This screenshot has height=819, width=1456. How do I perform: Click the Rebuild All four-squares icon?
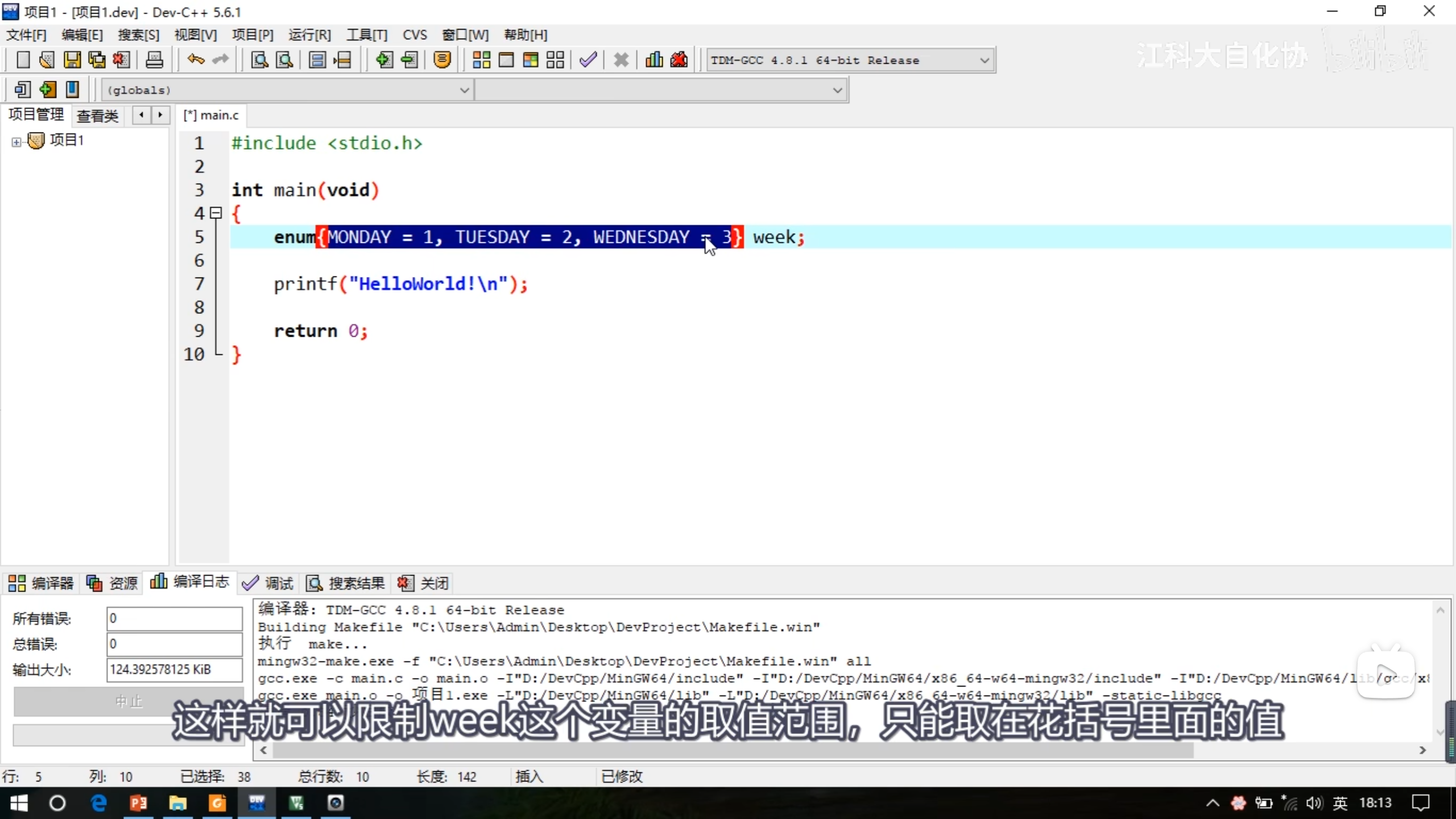555,60
